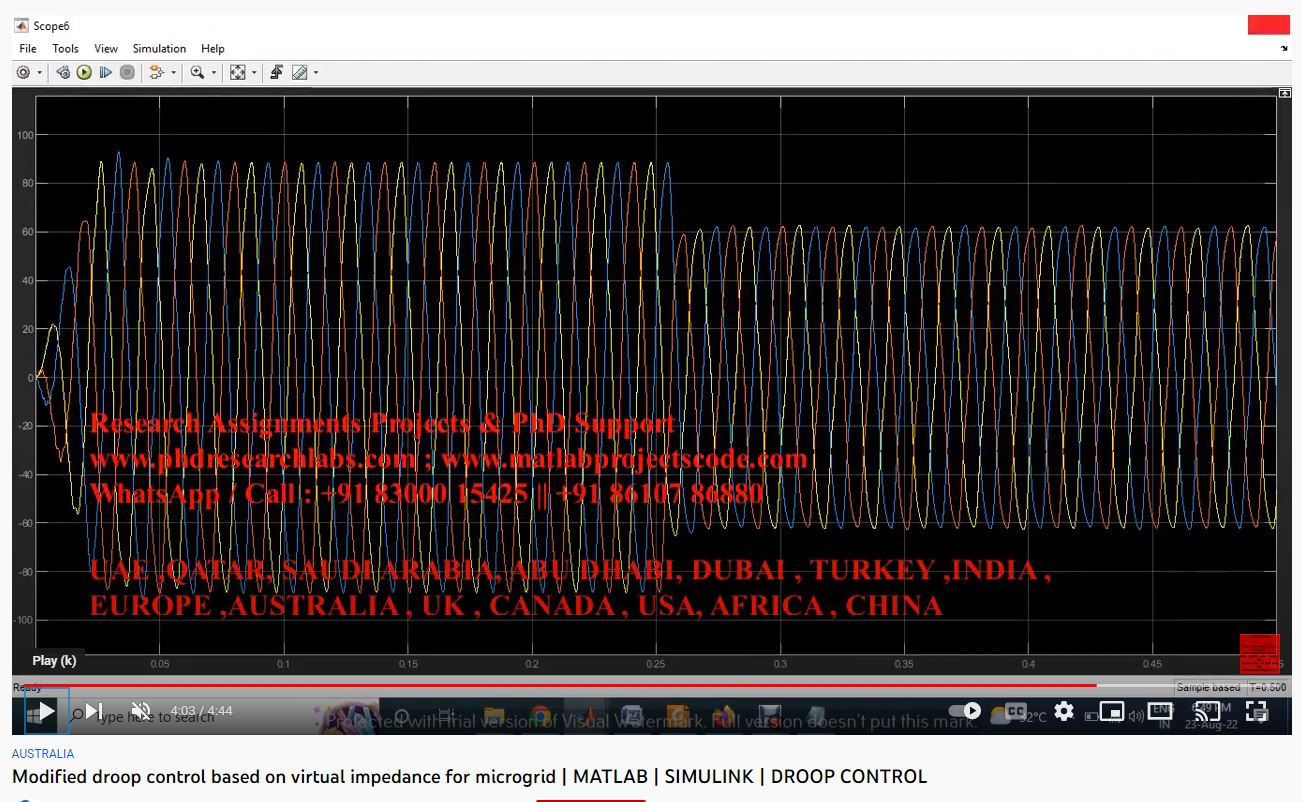
Task: Click the Zoom magnifier tool
Action: [x=197, y=73]
